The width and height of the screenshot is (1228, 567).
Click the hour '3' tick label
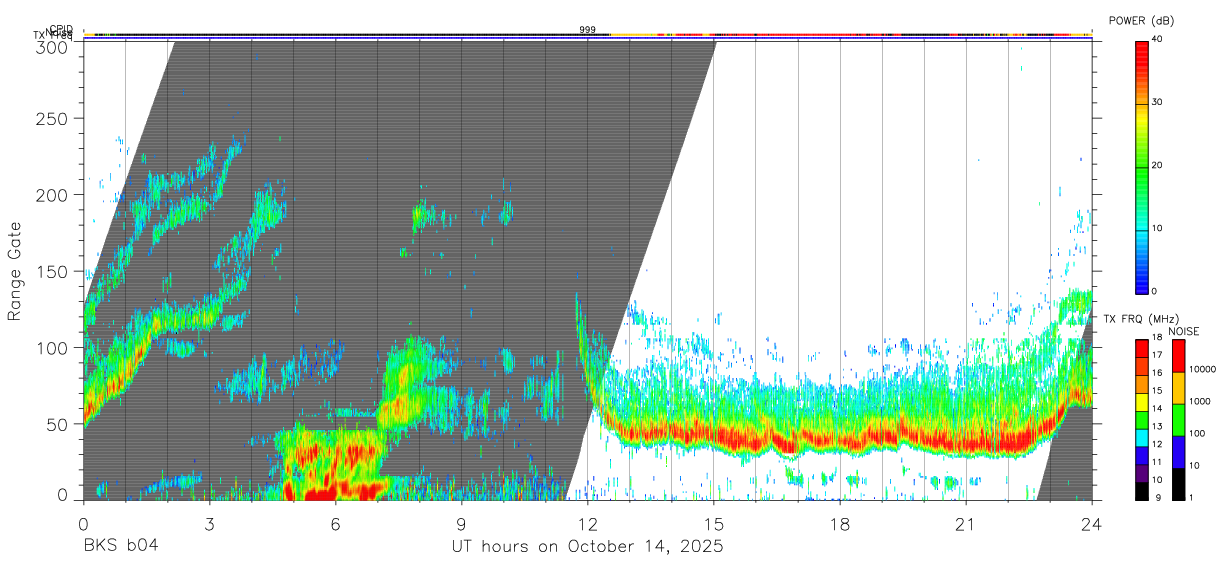click(209, 524)
